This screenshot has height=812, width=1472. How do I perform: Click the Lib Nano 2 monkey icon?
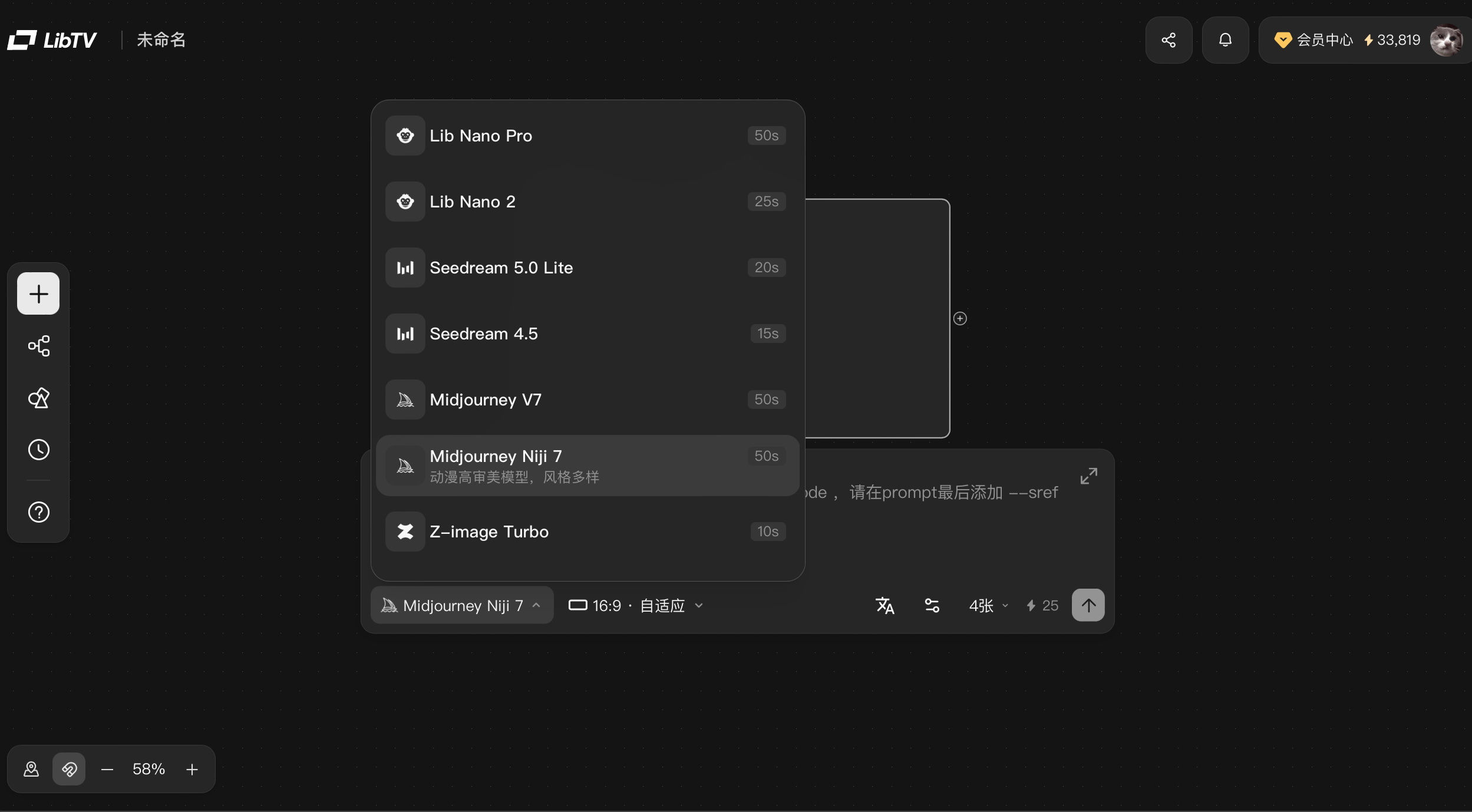coord(405,202)
